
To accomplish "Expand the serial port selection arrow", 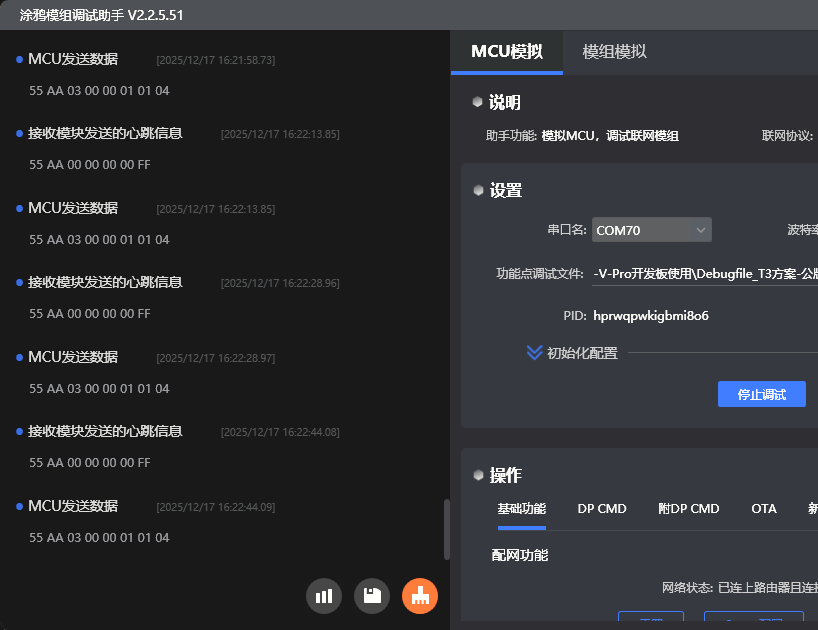I will [x=699, y=229].
